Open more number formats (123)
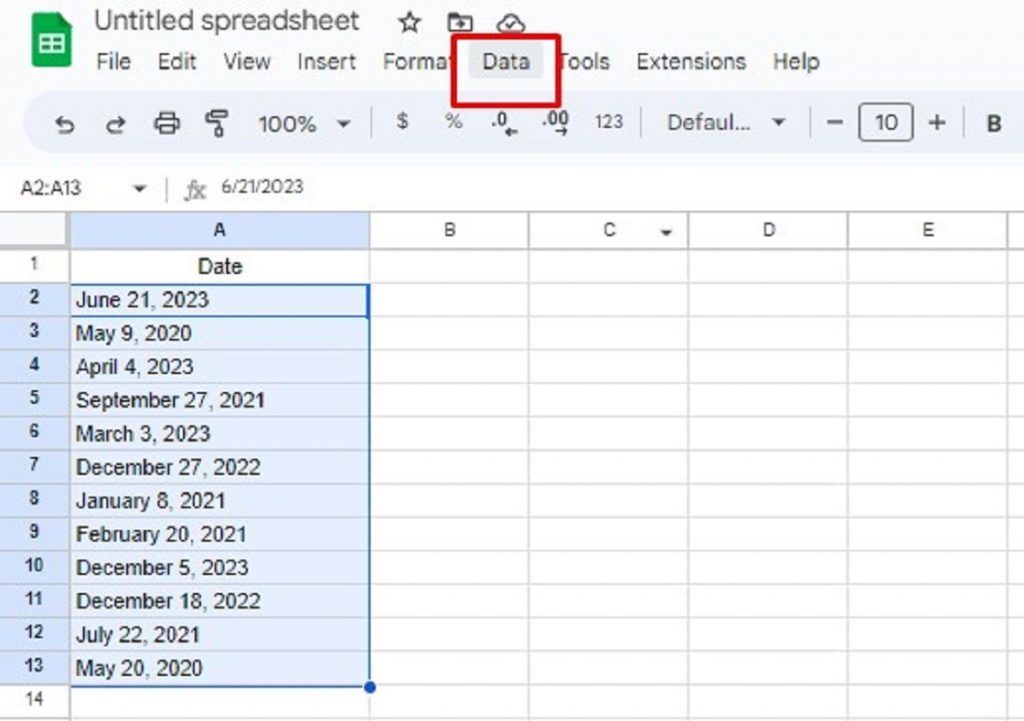 tap(609, 122)
